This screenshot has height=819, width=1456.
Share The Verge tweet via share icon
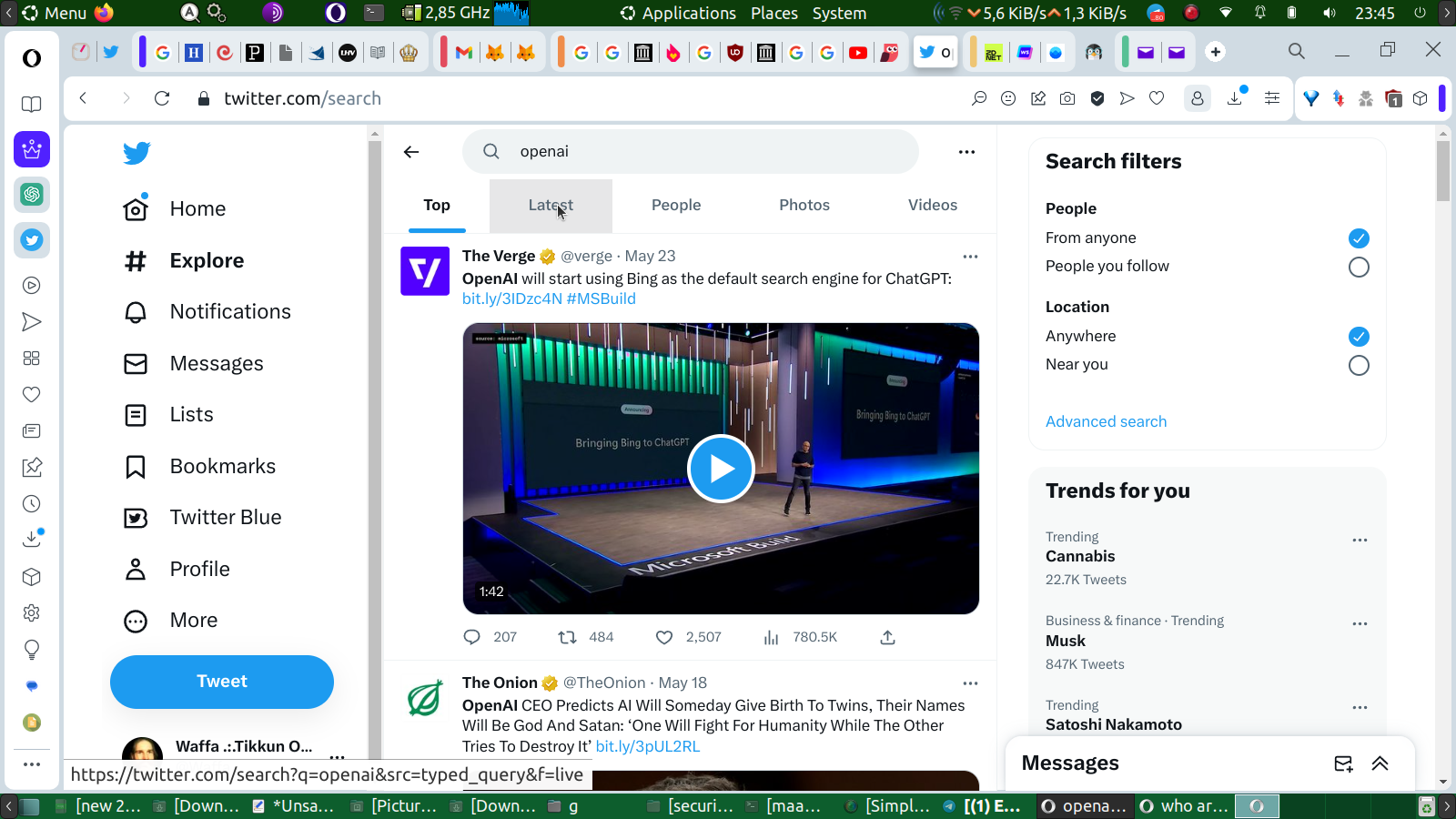coord(887,638)
